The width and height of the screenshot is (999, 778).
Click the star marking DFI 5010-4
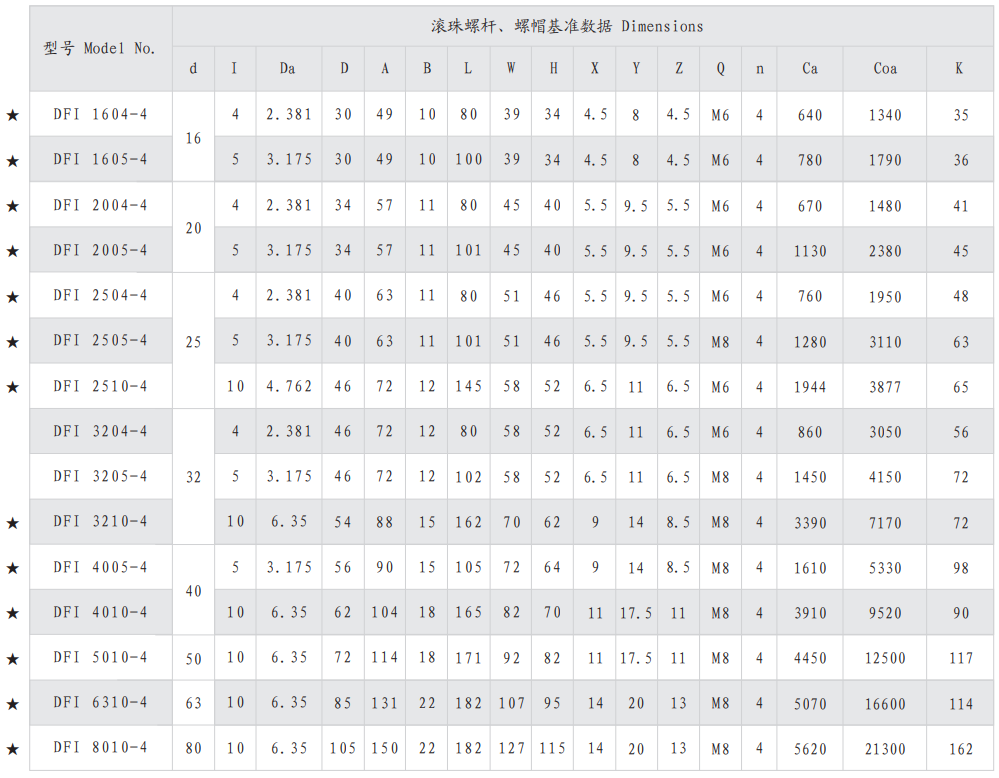point(13,659)
